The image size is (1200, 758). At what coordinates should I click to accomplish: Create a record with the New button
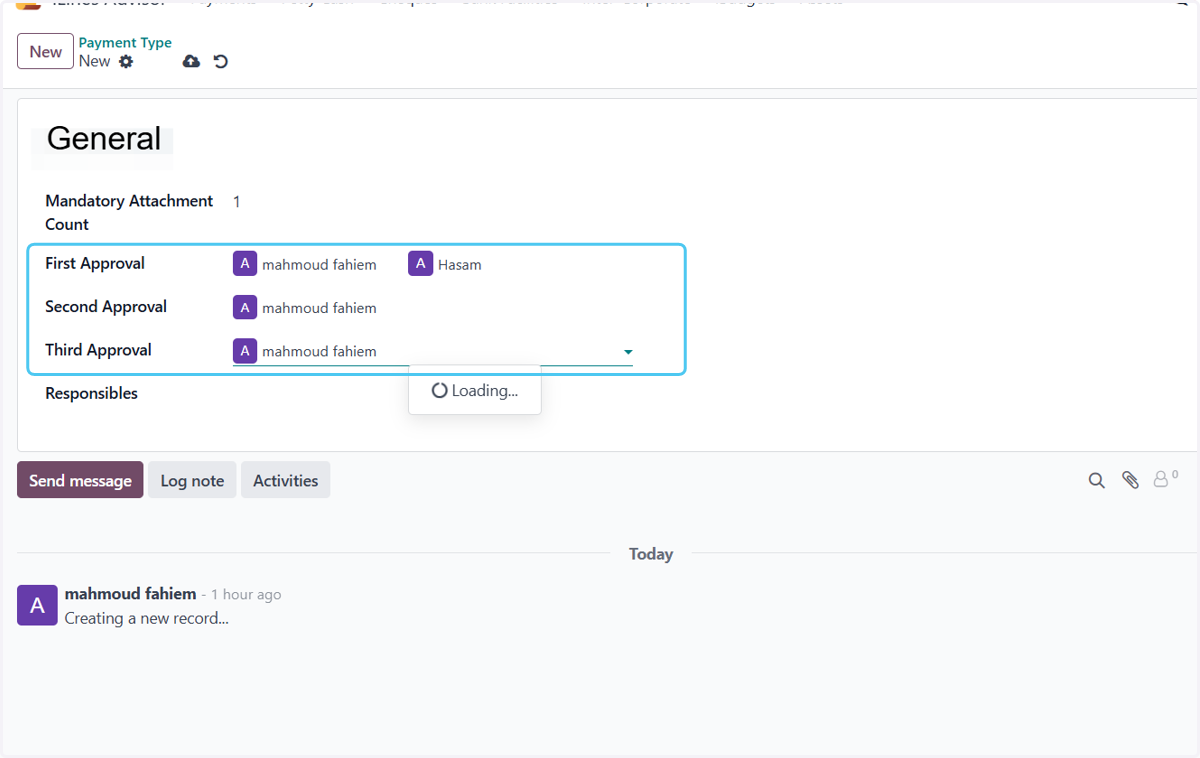pos(45,52)
